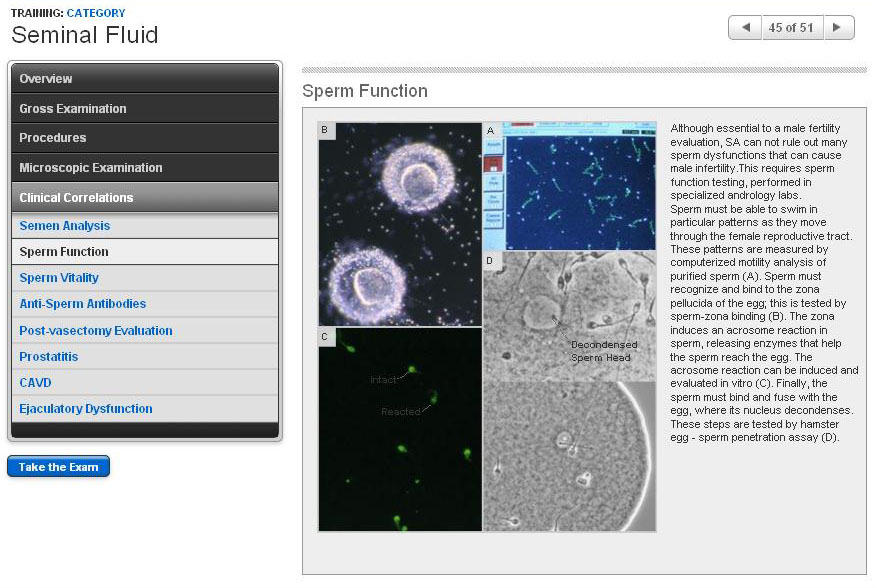Image resolution: width=877 pixels, height=588 pixels.
Task: Click the acrosome reaction image C
Action: click(x=400, y=429)
